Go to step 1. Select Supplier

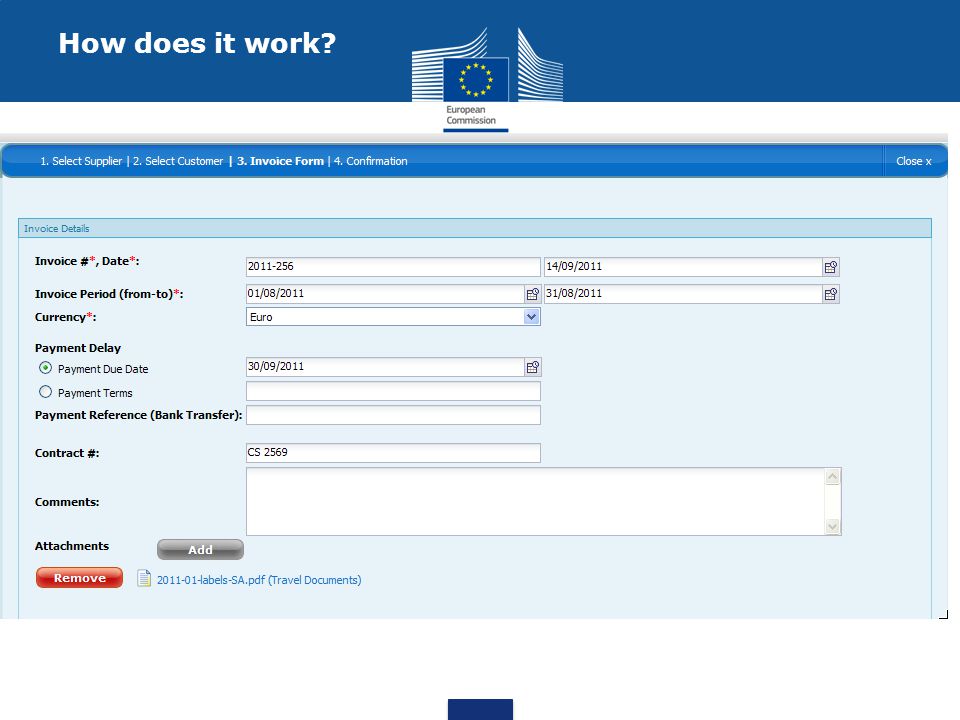point(81,161)
